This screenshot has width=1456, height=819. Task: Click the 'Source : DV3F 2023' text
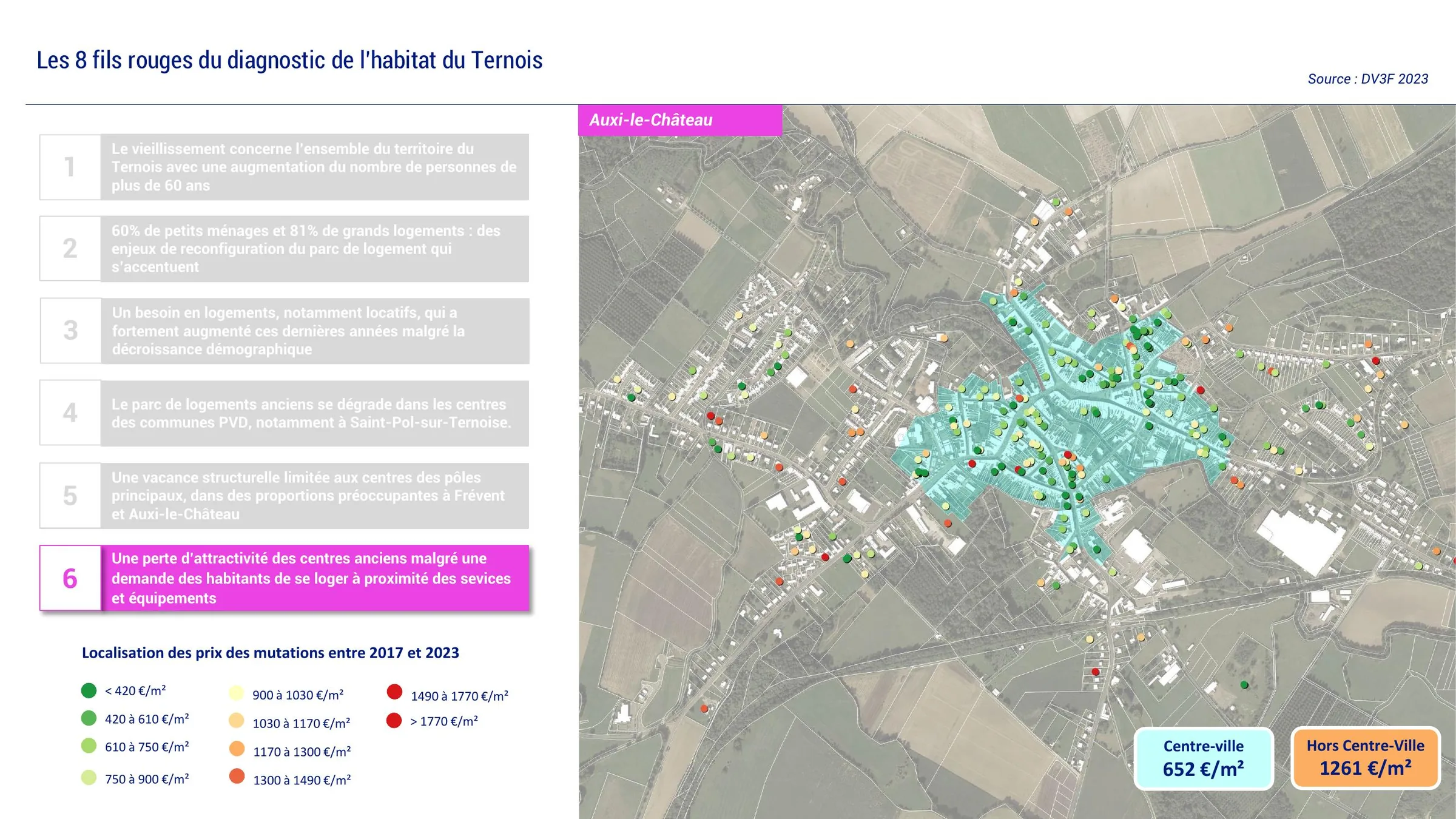point(1367,79)
